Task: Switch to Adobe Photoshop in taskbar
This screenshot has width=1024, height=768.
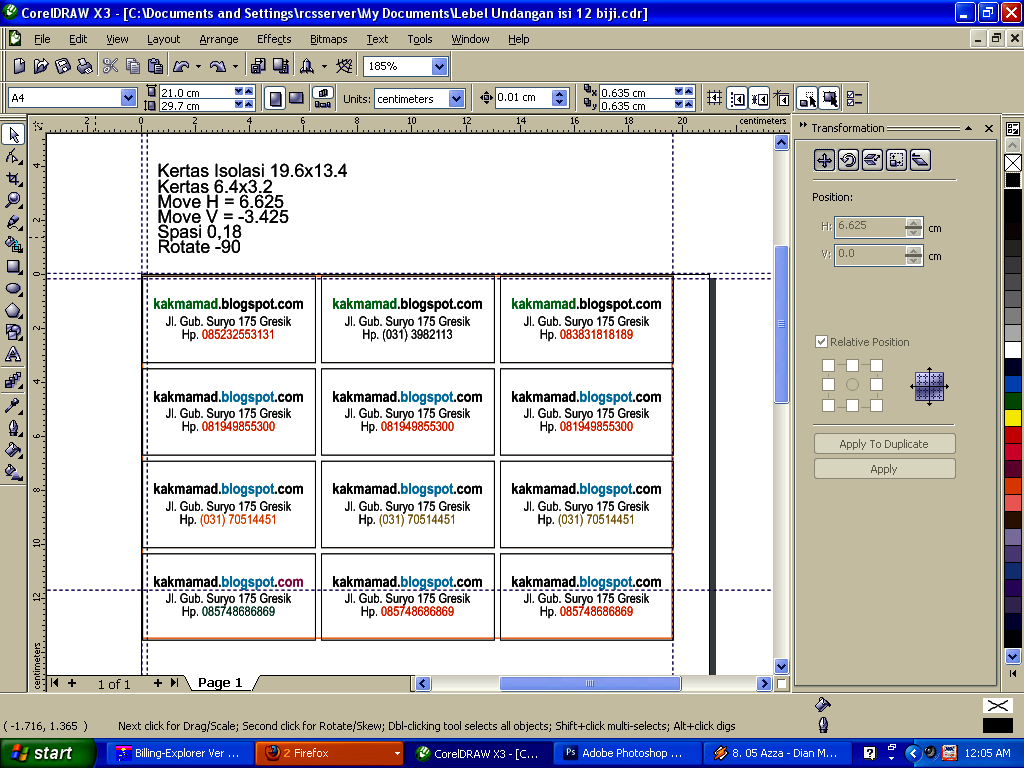Action: [x=628, y=753]
